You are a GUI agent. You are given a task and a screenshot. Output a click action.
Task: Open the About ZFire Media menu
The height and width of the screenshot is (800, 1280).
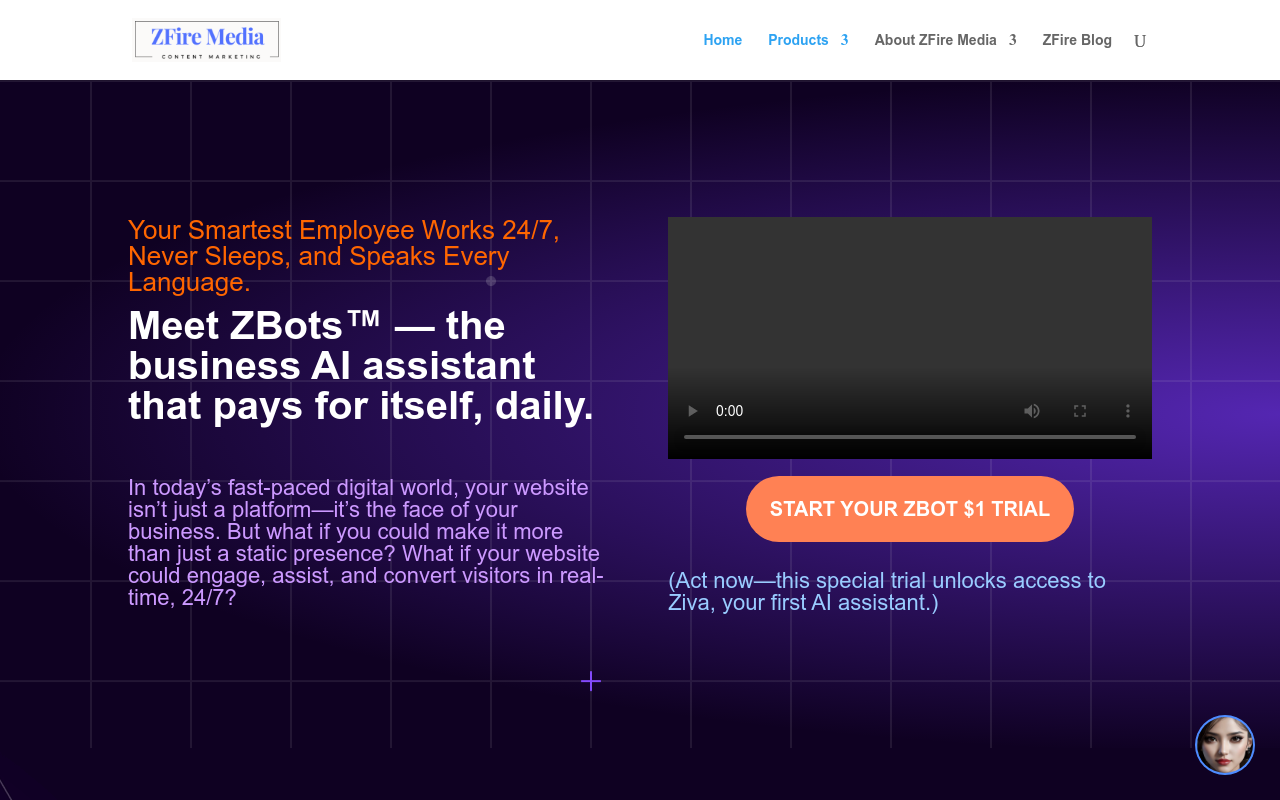(x=935, y=40)
